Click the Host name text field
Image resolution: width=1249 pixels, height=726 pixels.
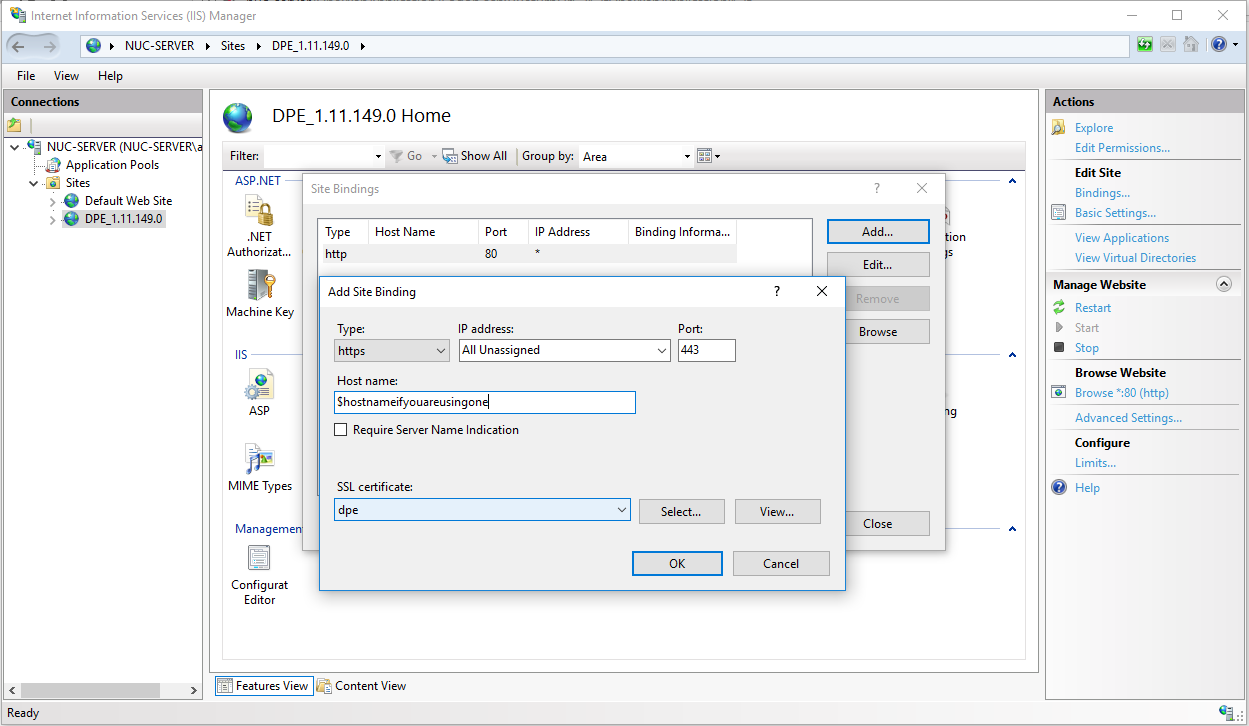485,402
